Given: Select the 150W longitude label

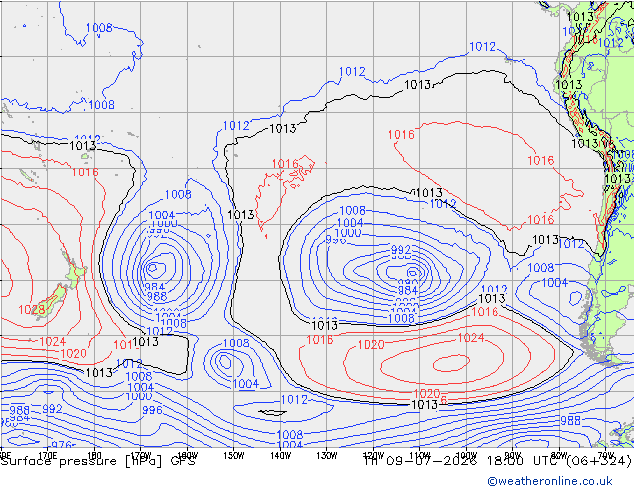Looking at the screenshot, I should 234,456.
